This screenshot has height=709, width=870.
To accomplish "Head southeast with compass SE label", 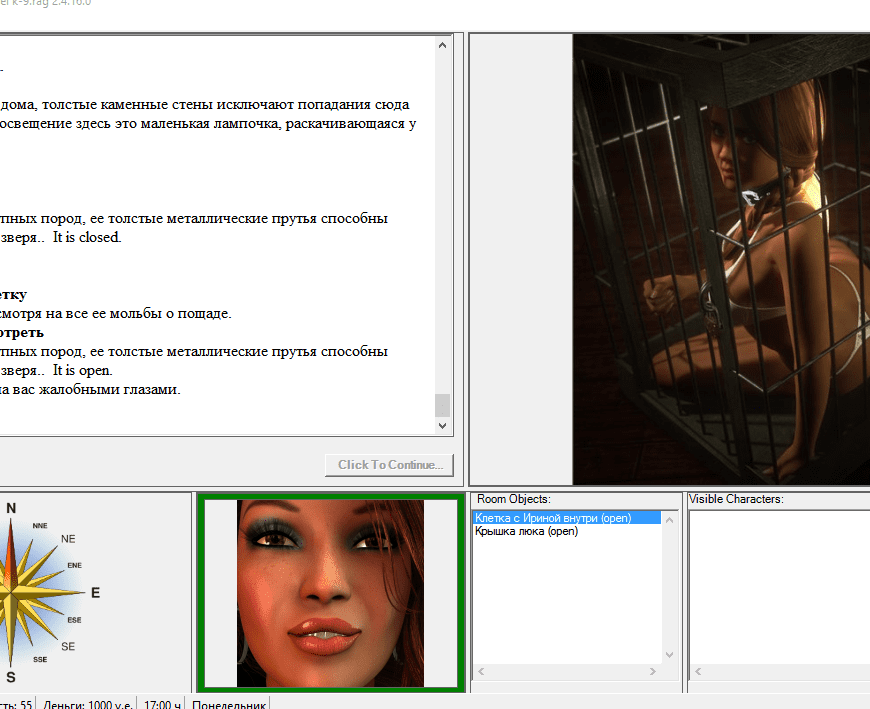I will [68, 647].
